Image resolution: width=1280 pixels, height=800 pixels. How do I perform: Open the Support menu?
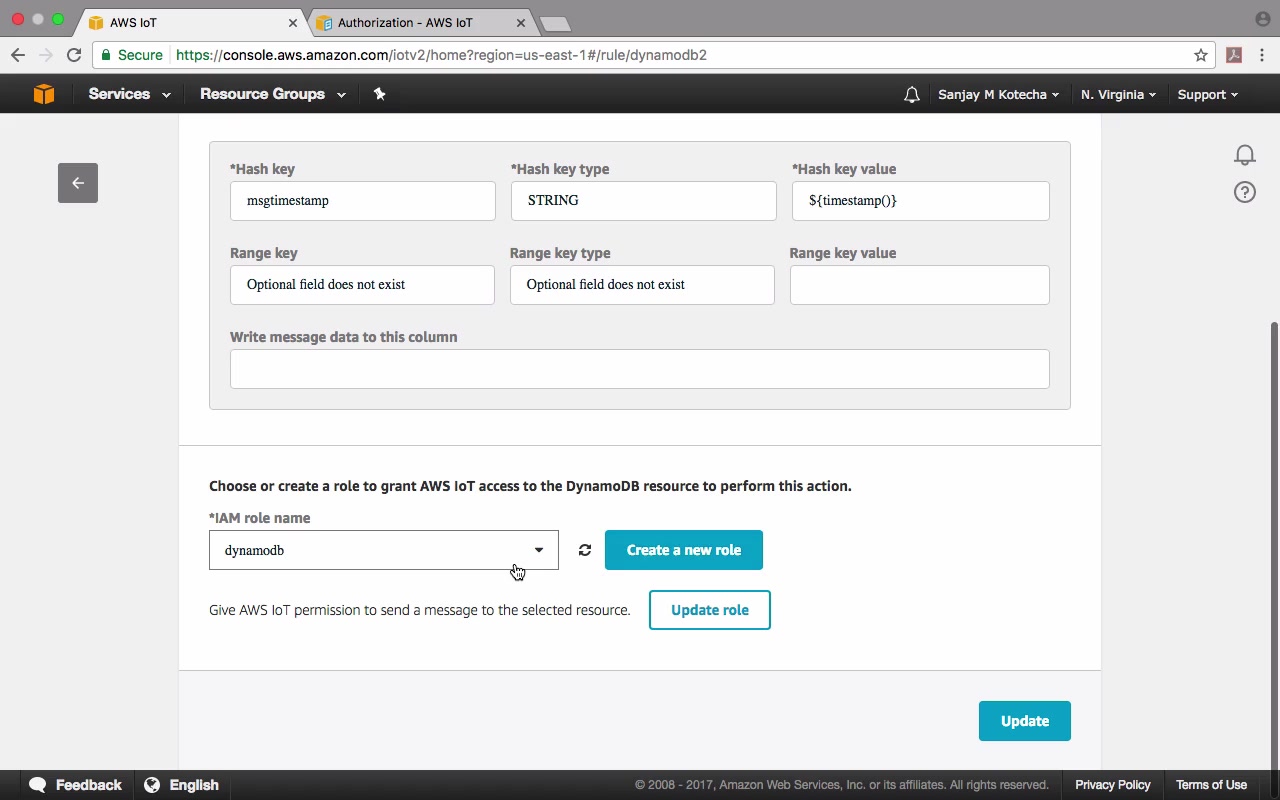tap(1207, 95)
